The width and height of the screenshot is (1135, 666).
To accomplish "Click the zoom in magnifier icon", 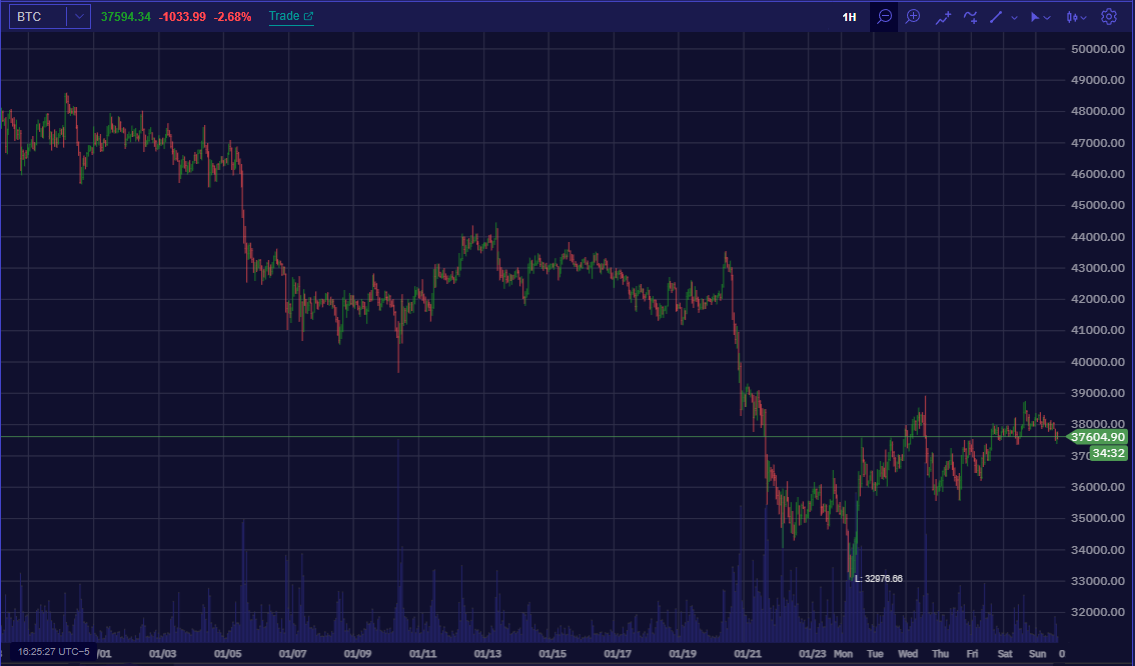I will click(914, 17).
